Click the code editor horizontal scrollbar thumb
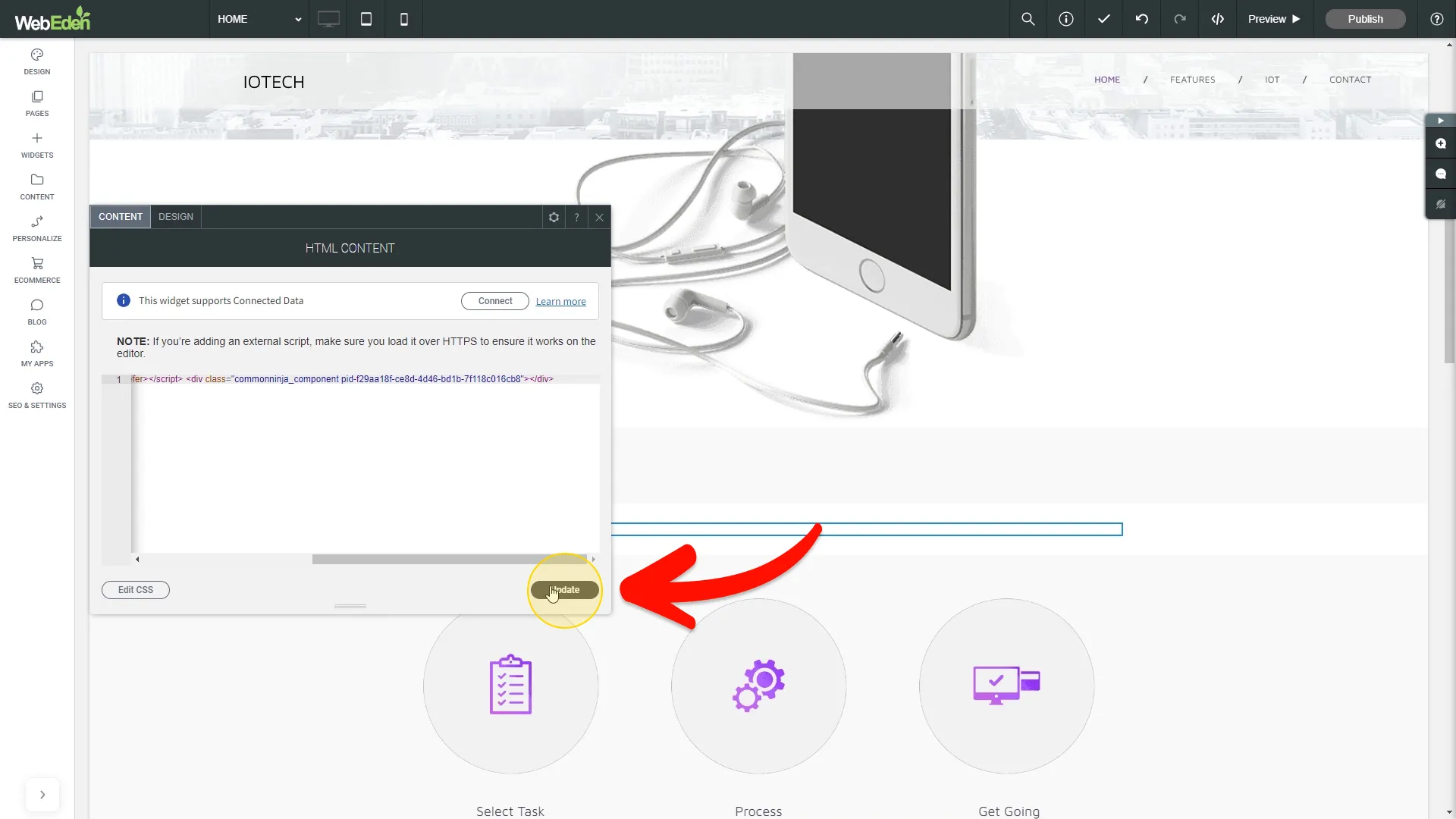The height and width of the screenshot is (819, 1456). point(450,560)
